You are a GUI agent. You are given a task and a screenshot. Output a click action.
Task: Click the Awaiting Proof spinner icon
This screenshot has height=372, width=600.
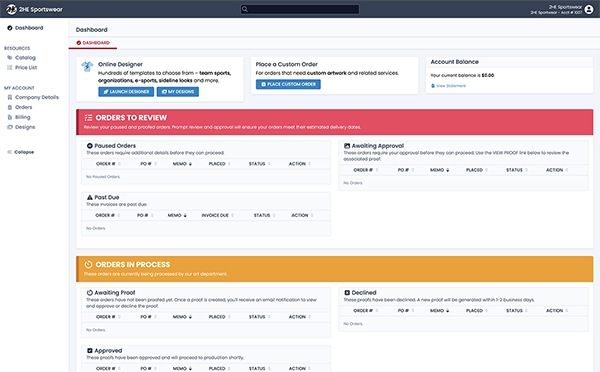[x=90, y=293]
